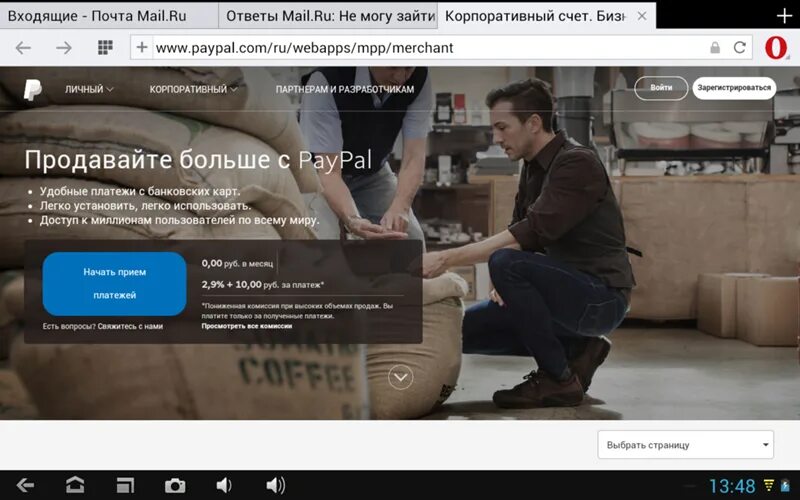Click the plus icon beside address bar
Screen dimensions: 800x500
tap(142, 47)
